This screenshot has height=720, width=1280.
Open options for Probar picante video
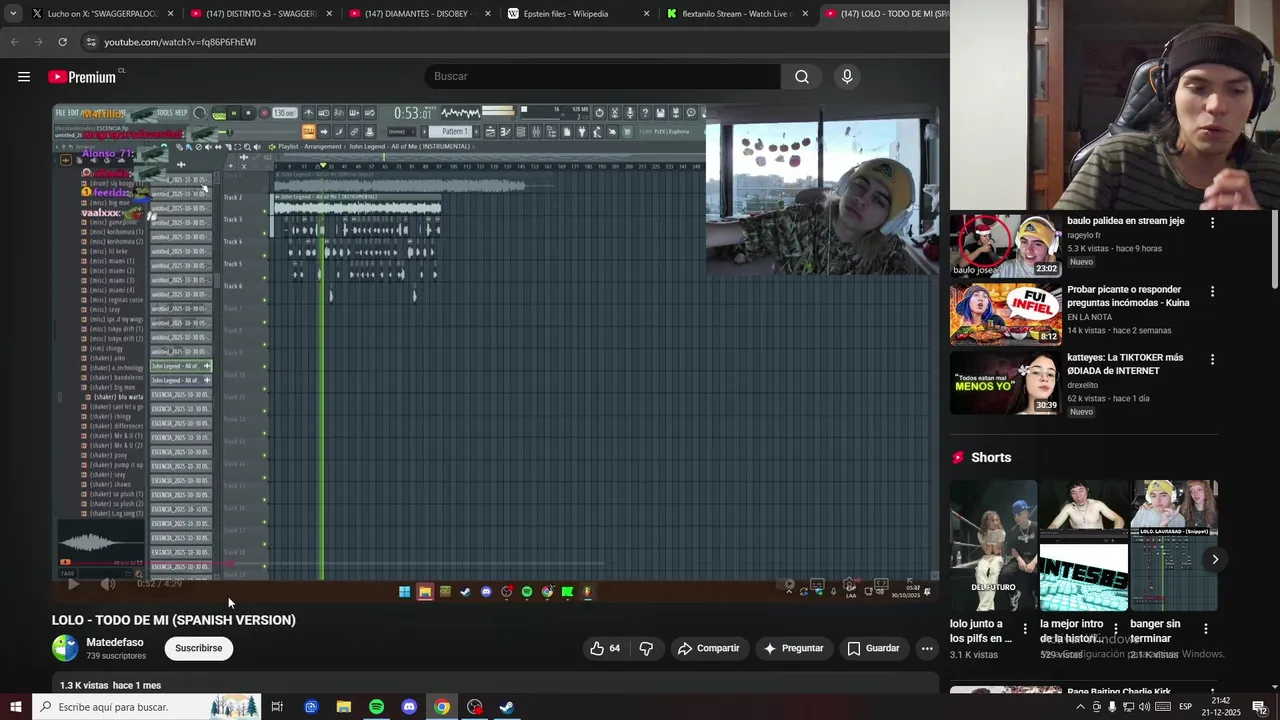[x=1212, y=292]
